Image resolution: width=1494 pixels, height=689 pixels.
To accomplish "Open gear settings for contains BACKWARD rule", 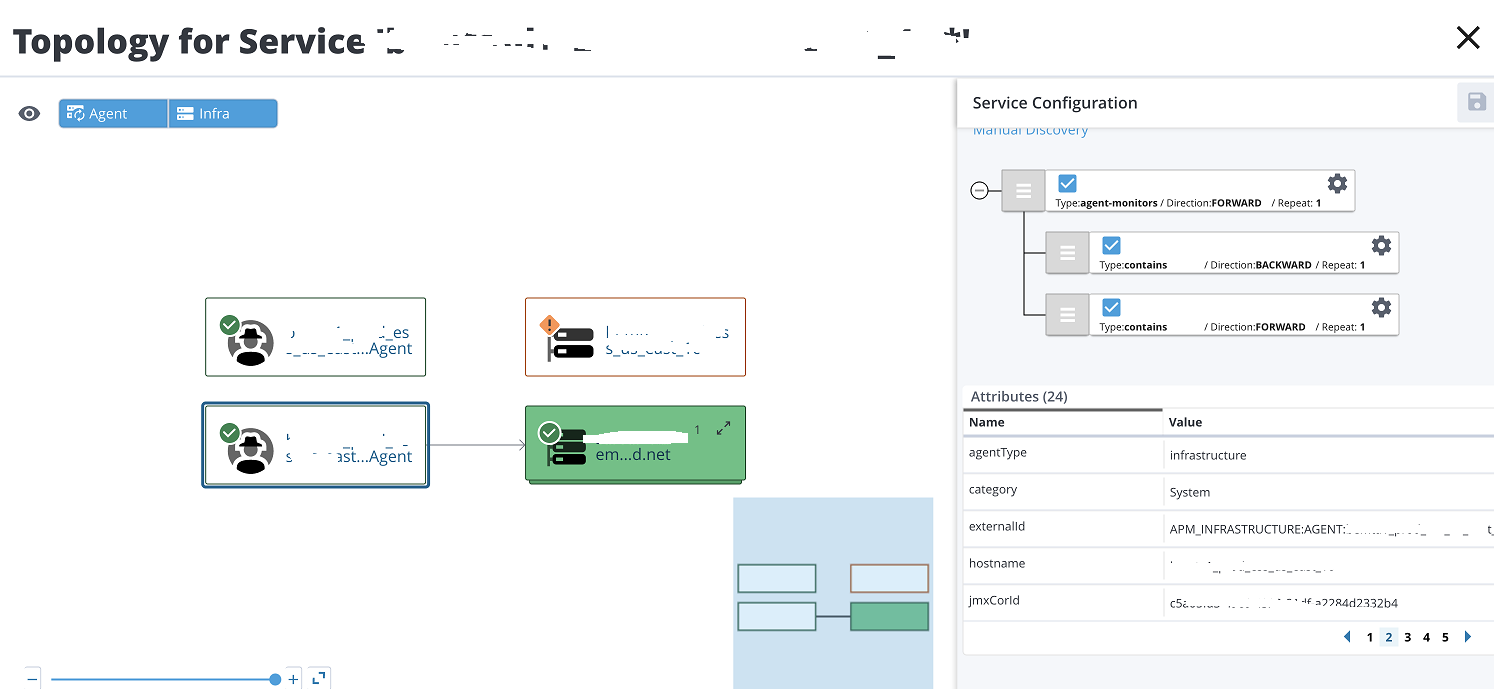I will [x=1381, y=245].
